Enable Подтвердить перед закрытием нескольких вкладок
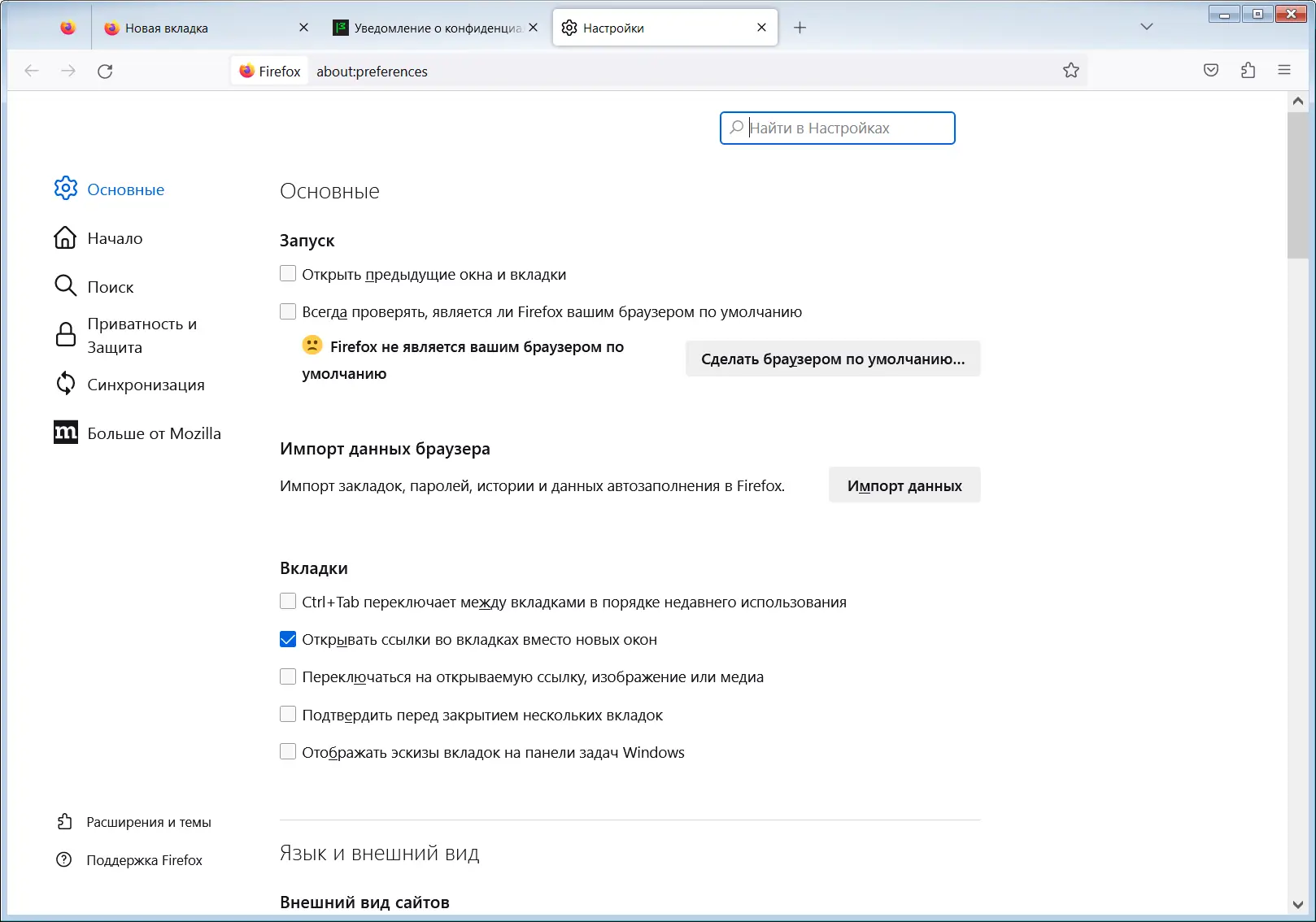Image resolution: width=1316 pixels, height=922 pixels. [x=288, y=715]
